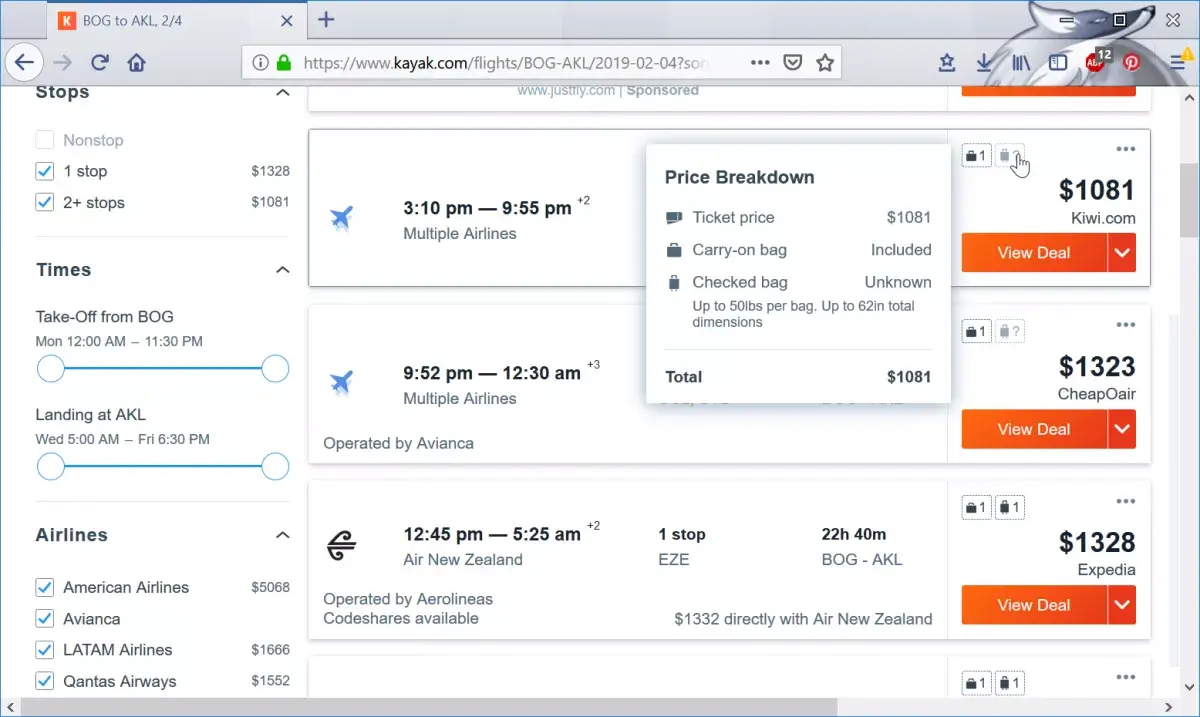
Task: Adjust Landing at AKL earliest slider handle
Action: 50,467
